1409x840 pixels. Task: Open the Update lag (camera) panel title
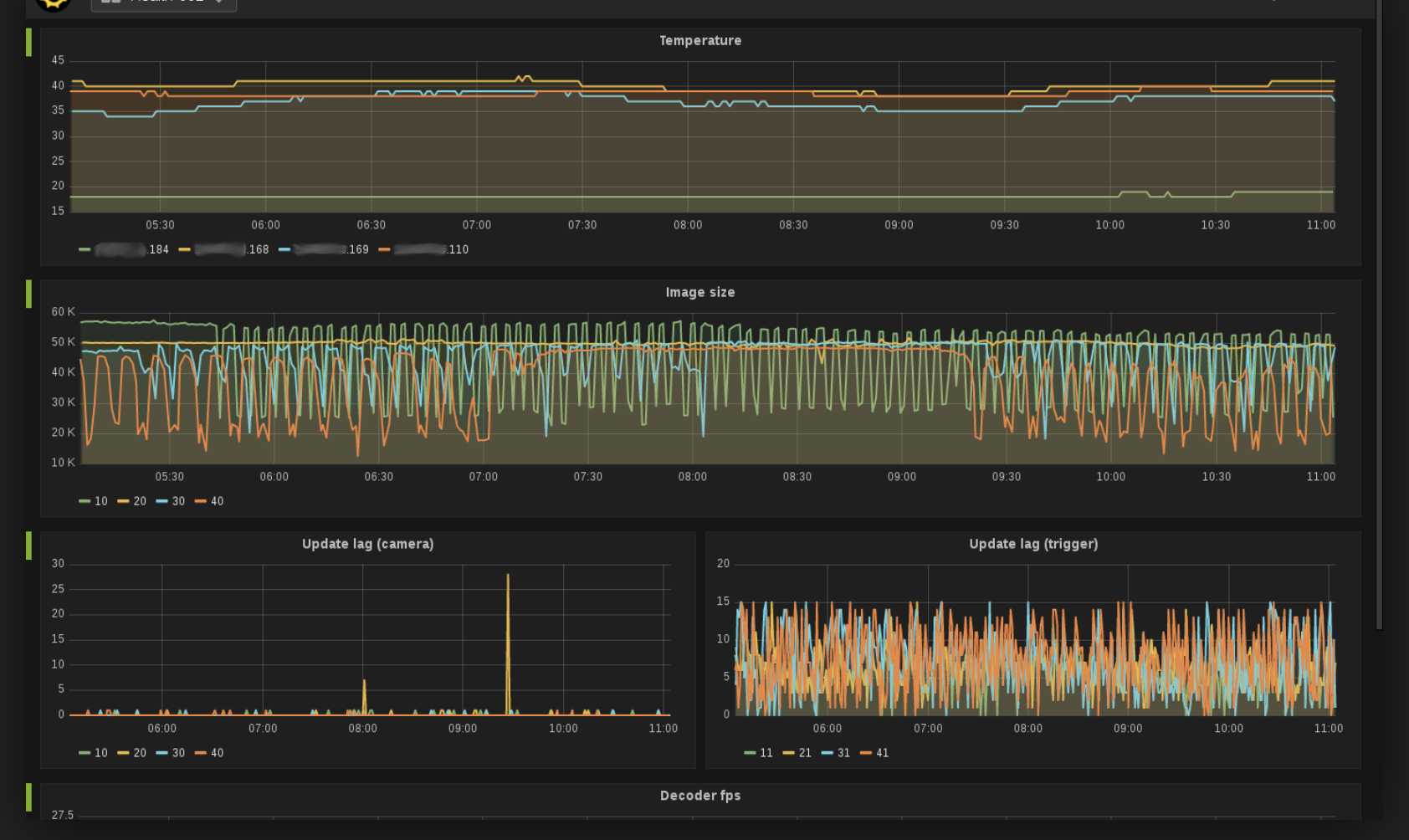[x=367, y=544]
